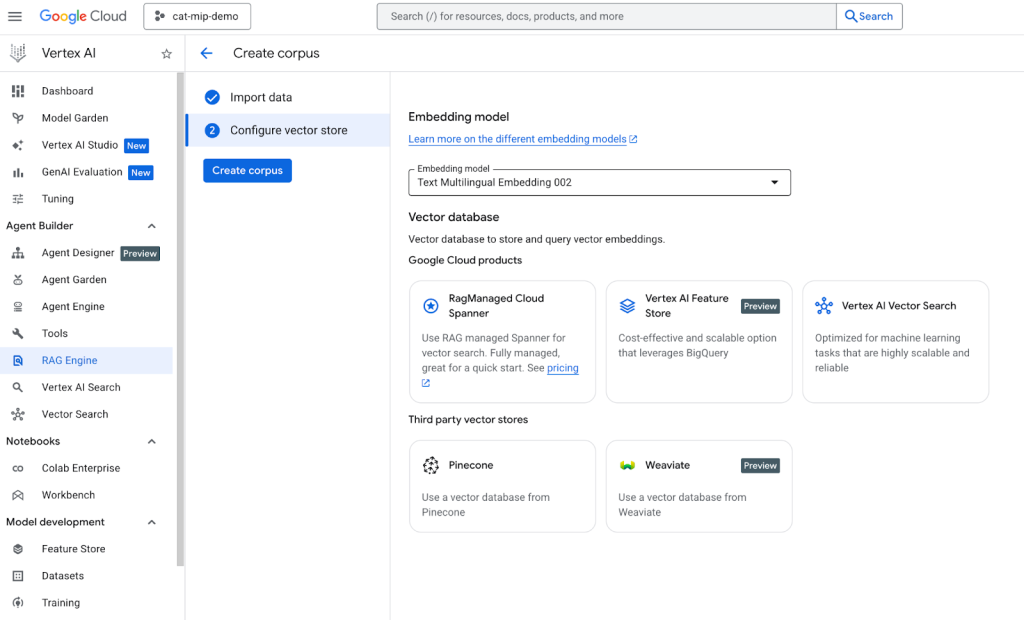Click the Tuning sliders icon in sidebar
Screen dimensions: 1024x620
point(18,199)
